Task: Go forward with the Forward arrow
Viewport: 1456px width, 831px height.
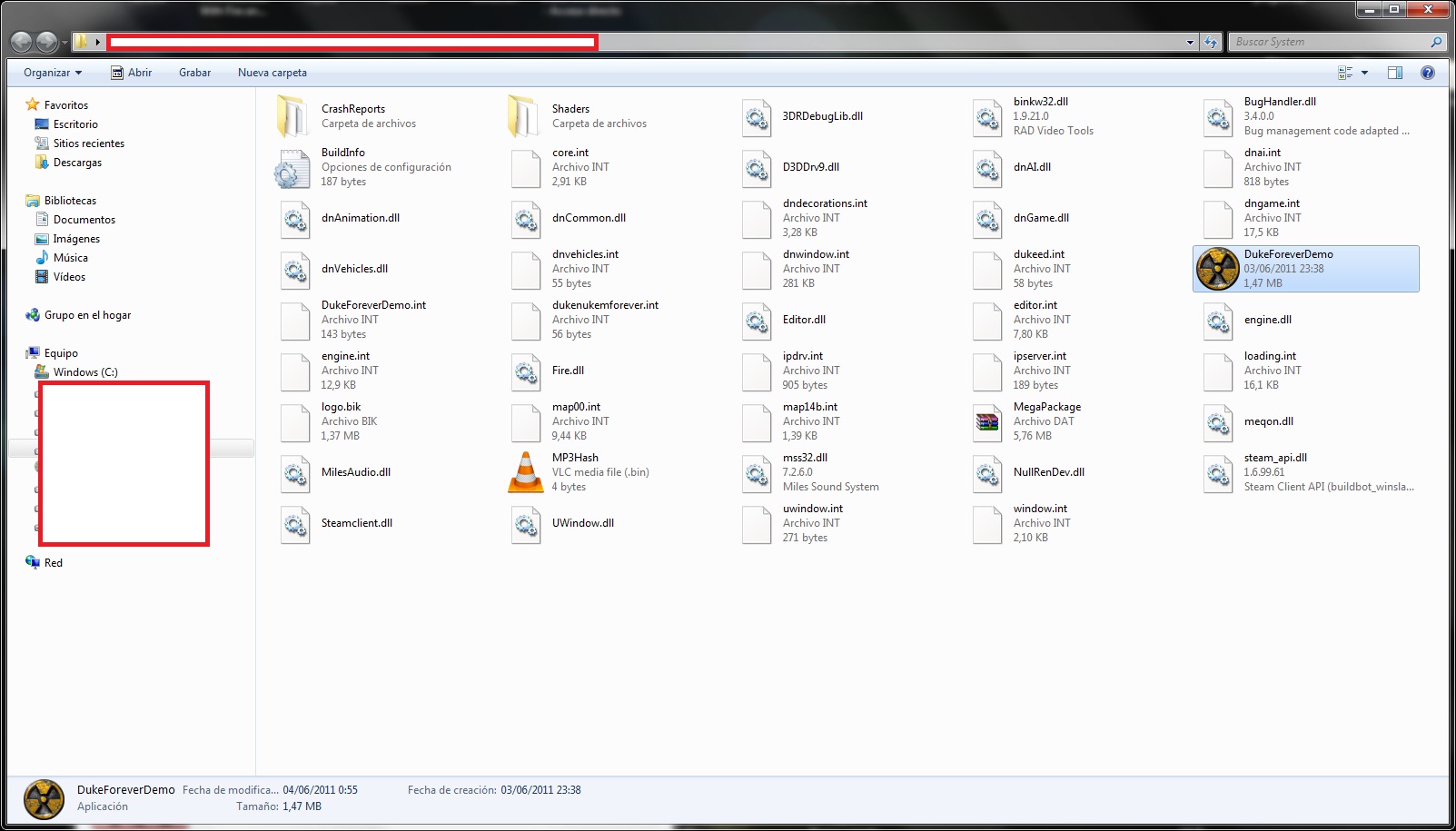Action: (46, 42)
